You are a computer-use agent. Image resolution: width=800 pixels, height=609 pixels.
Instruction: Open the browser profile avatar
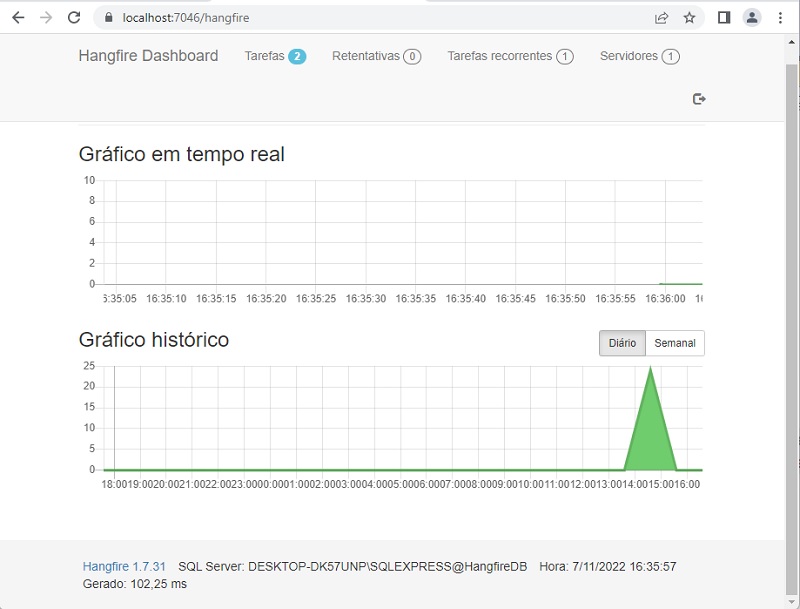(752, 18)
